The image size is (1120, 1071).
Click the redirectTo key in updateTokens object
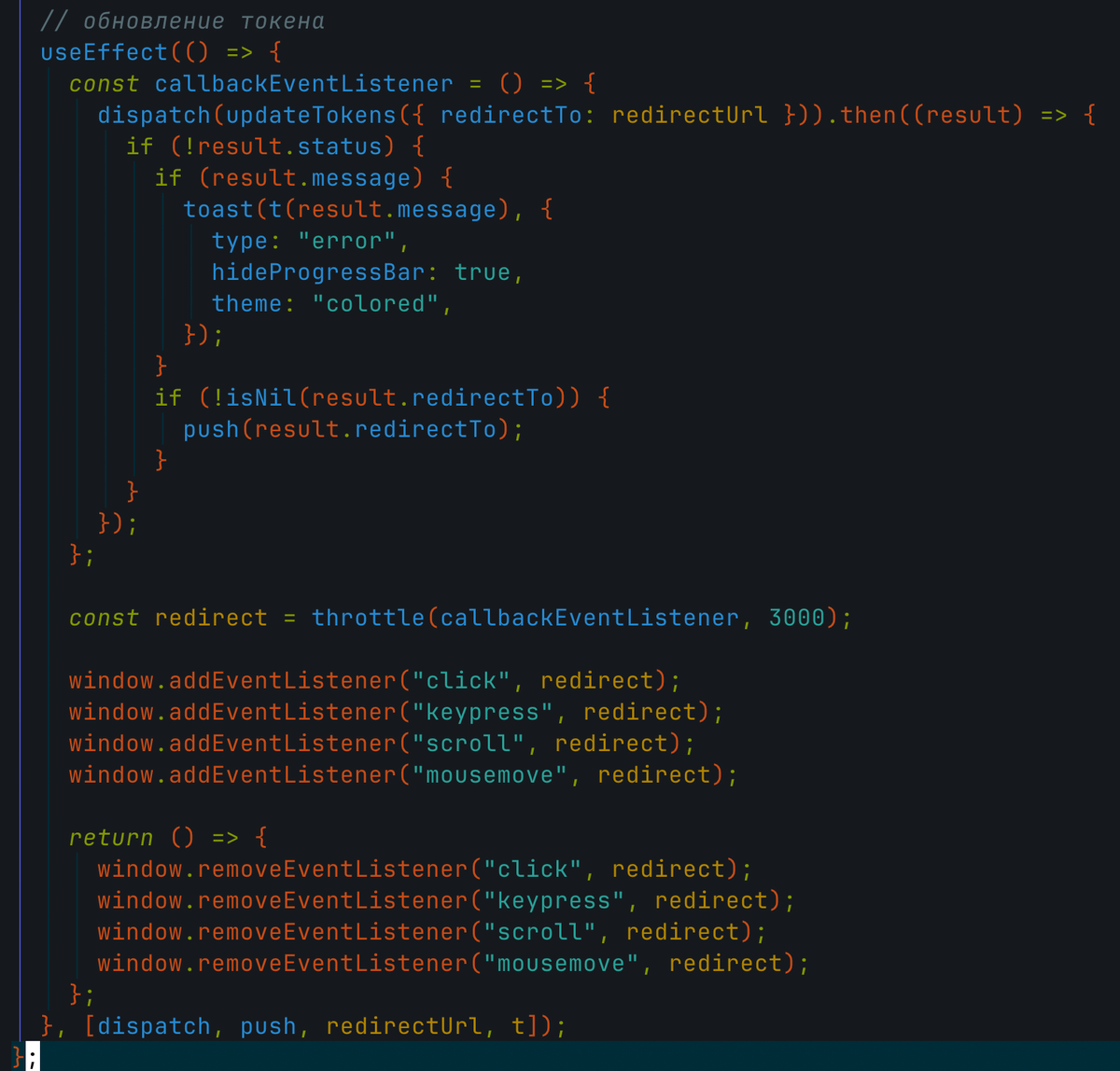click(x=511, y=115)
